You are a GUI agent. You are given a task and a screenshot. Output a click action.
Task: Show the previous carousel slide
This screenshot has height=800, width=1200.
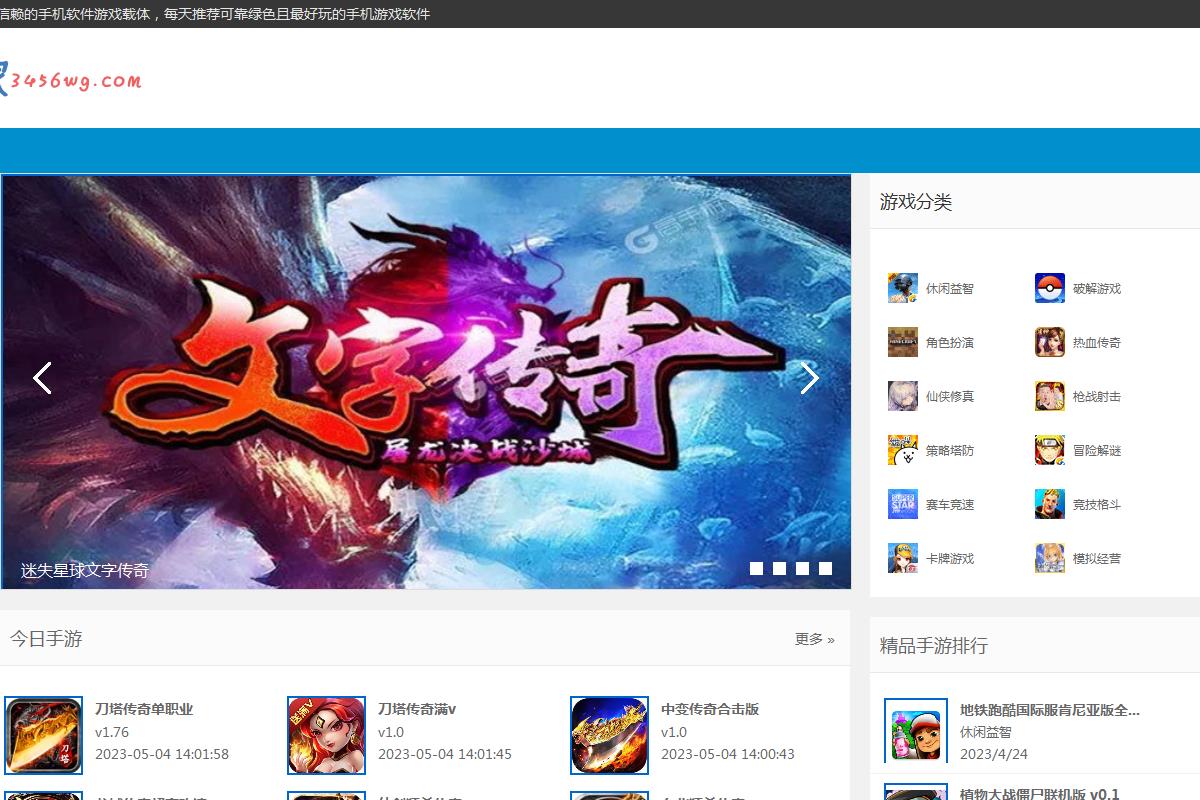coord(42,378)
